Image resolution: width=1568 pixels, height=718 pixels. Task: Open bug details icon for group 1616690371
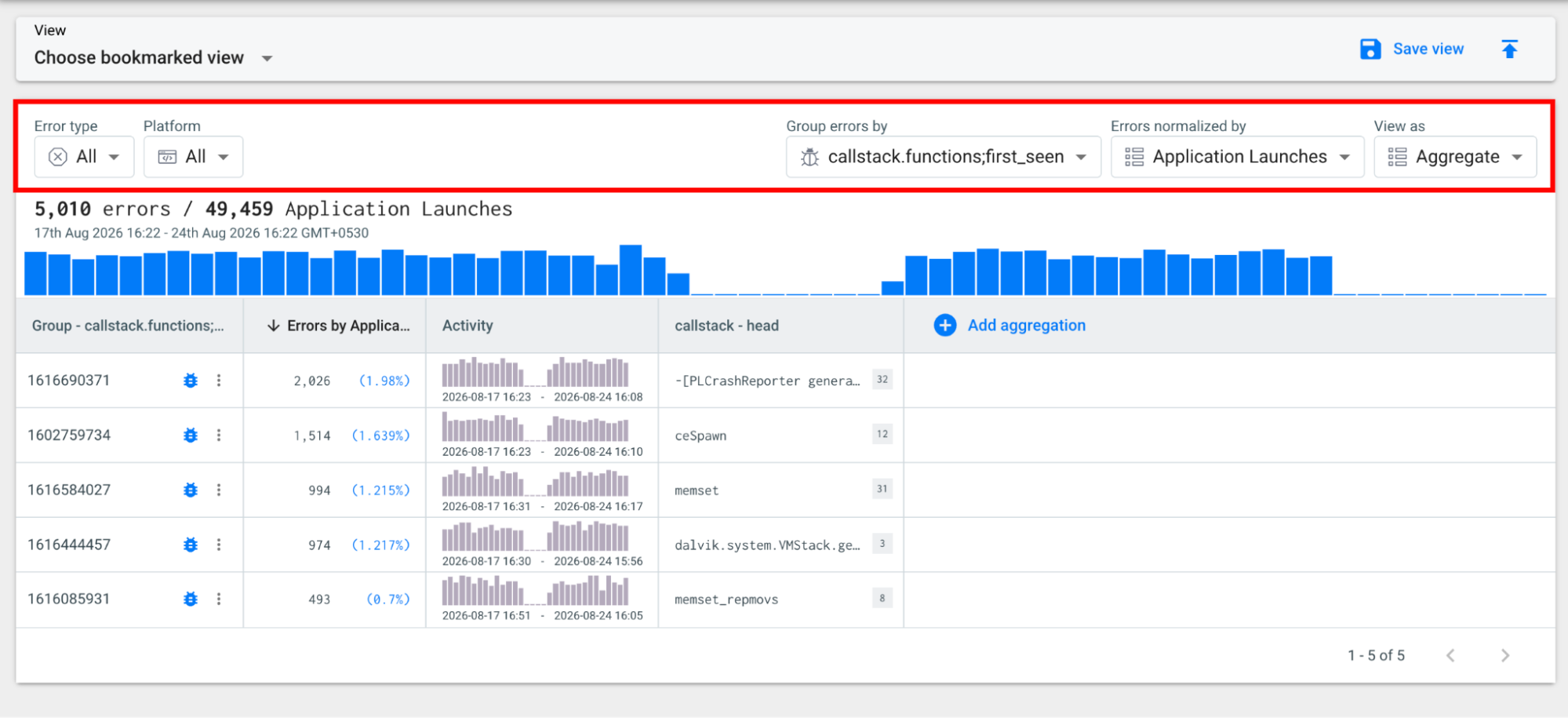click(x=191, y=381)
